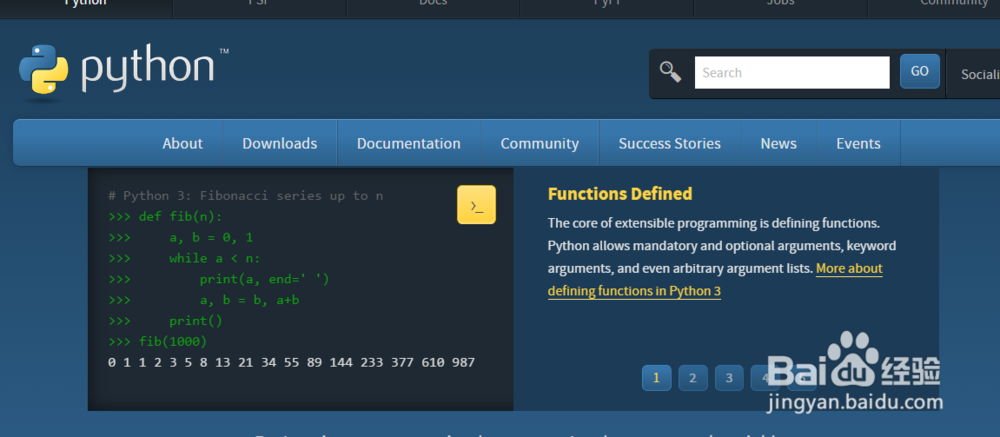Select Community in the main navigation bar
This screenshot has height=437, width=1000.
tap(539, 143)
